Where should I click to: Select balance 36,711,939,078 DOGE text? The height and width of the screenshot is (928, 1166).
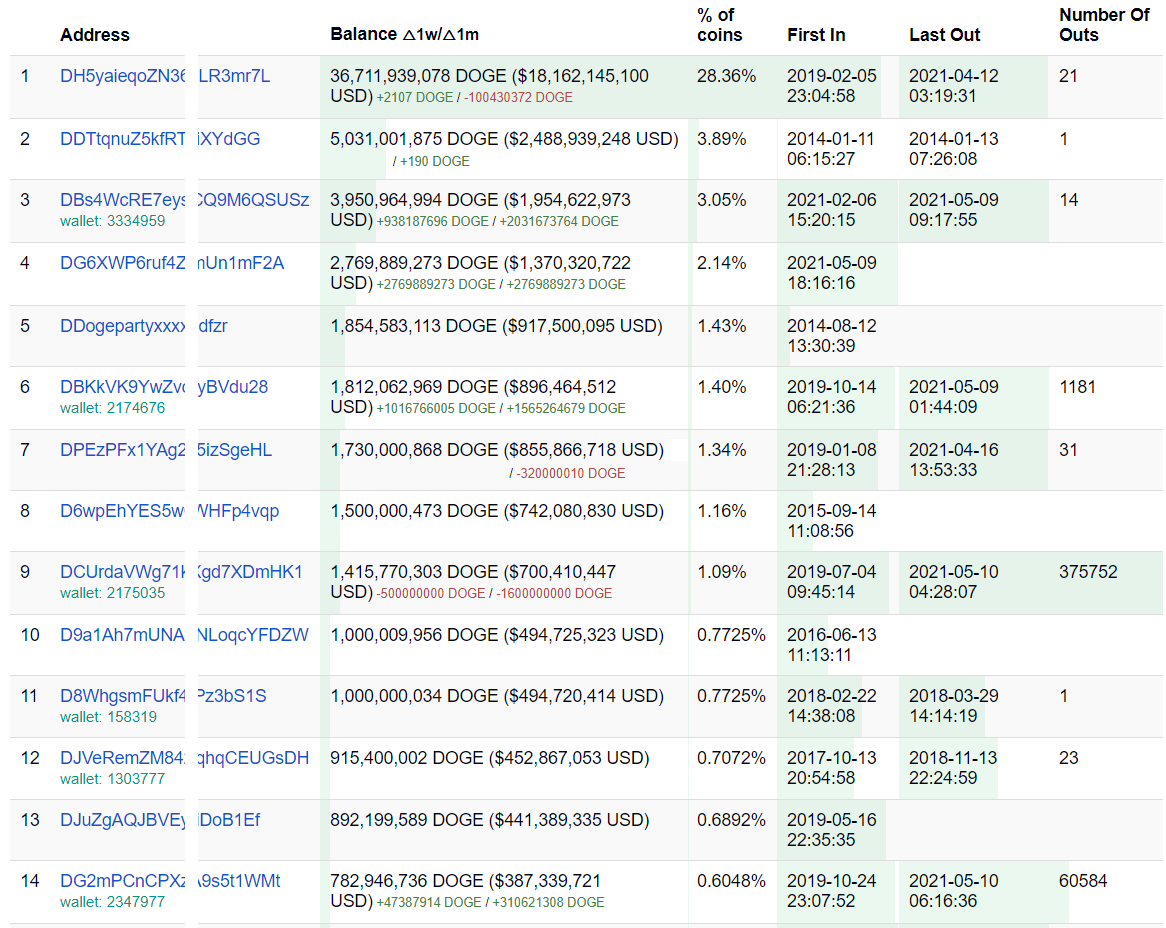click(418, 76)
